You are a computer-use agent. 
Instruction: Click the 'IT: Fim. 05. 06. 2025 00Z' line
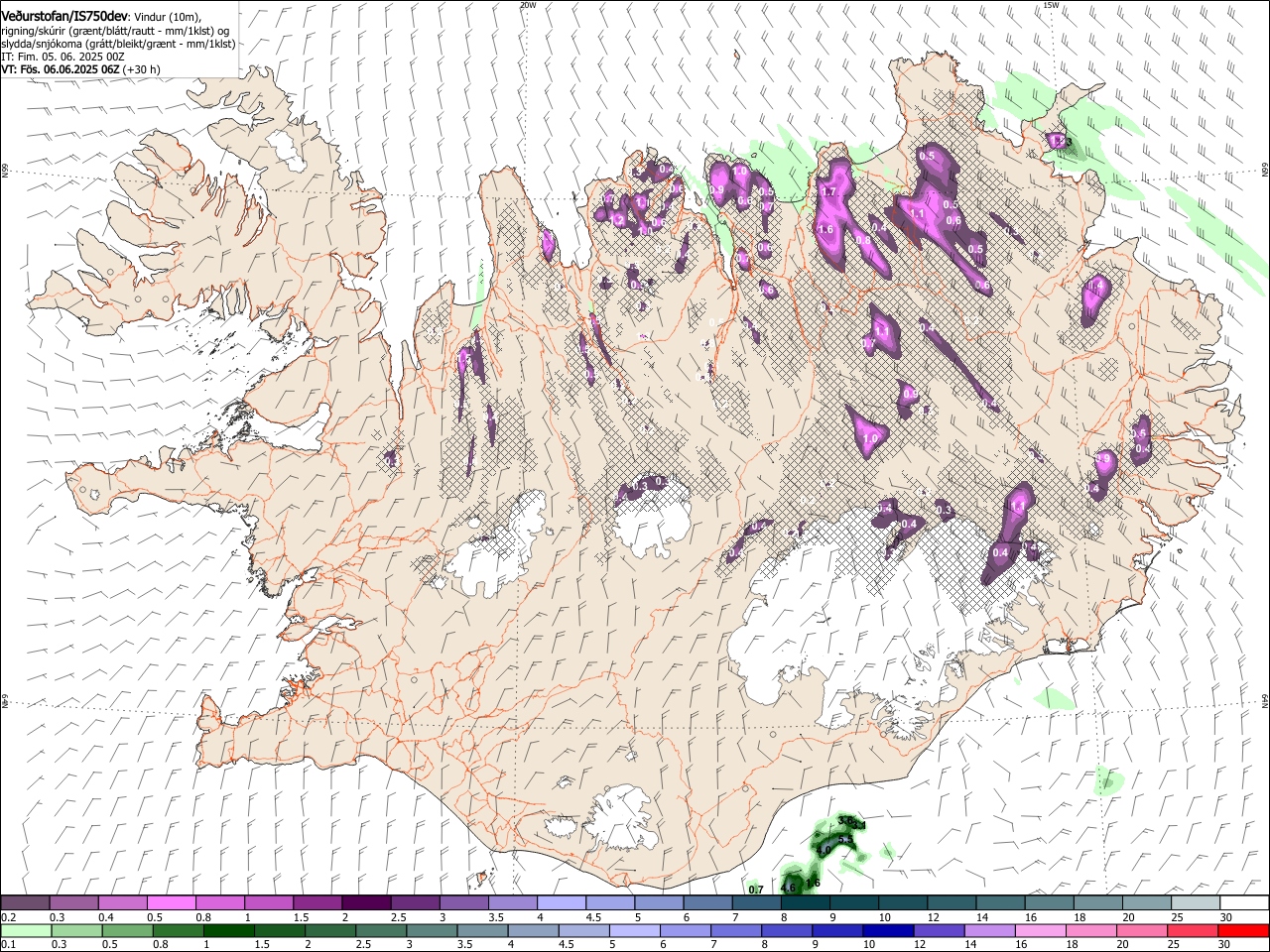click(x=63, y=57)
